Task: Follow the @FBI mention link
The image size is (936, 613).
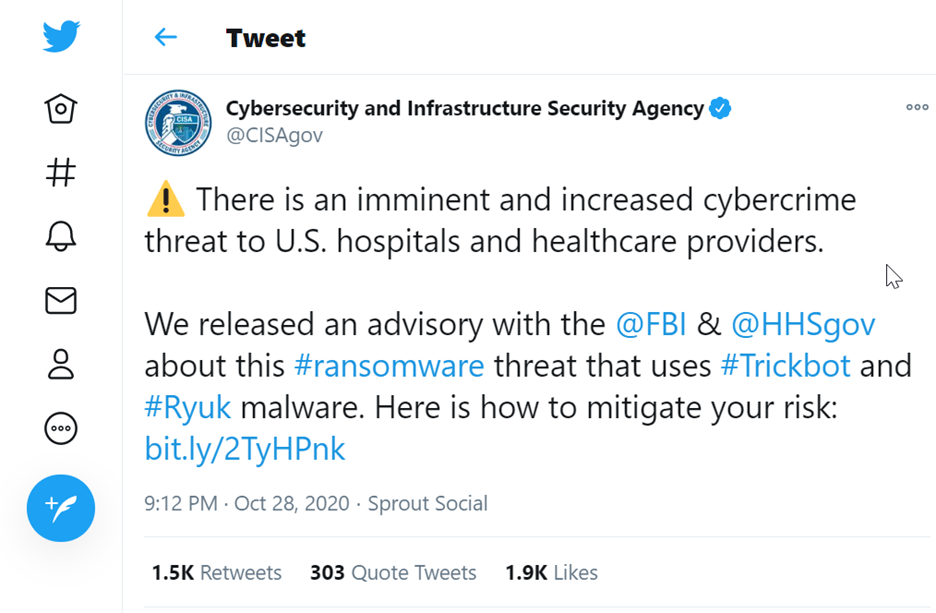Action: click(x=652, y=324)
